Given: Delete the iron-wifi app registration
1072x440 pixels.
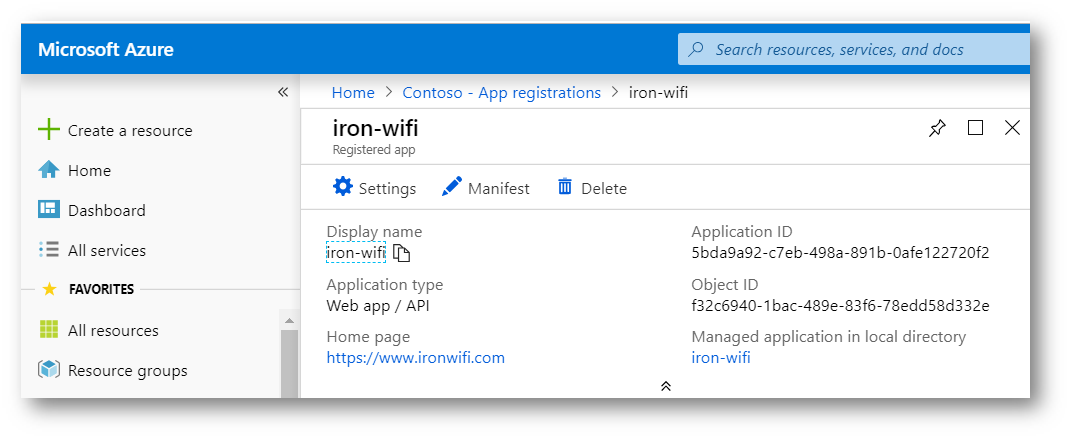Looking at the screenshot, I should [592, 187].
